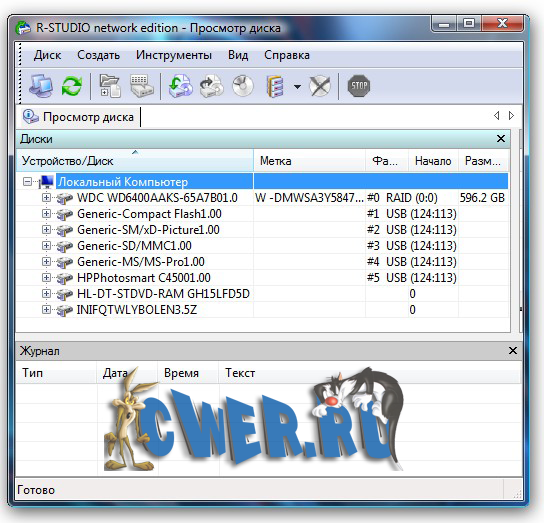
Task: Click the Scan disk toolbar icon
Action: (x=142, y=86)
